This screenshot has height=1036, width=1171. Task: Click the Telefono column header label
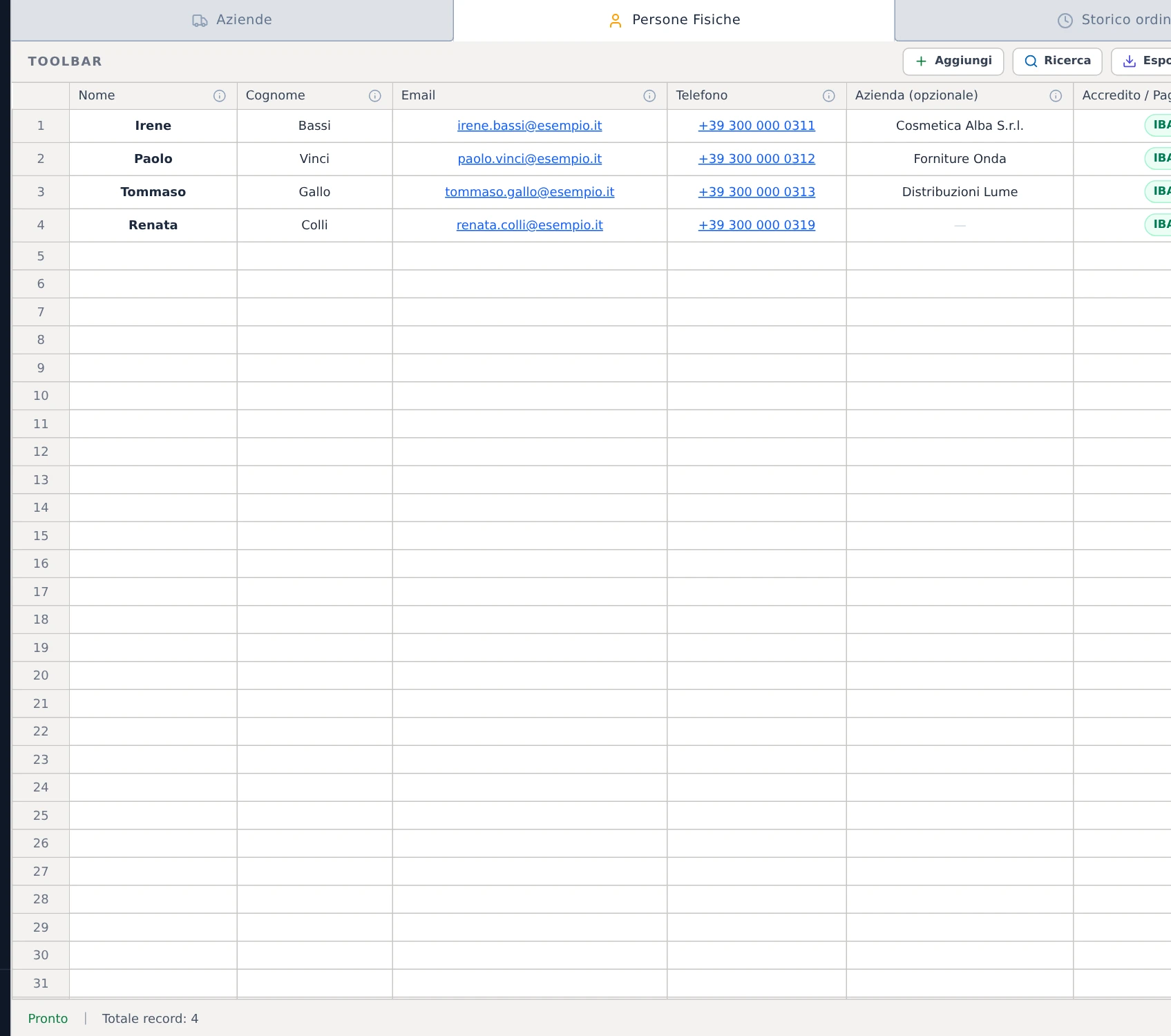tap(701, 95)
